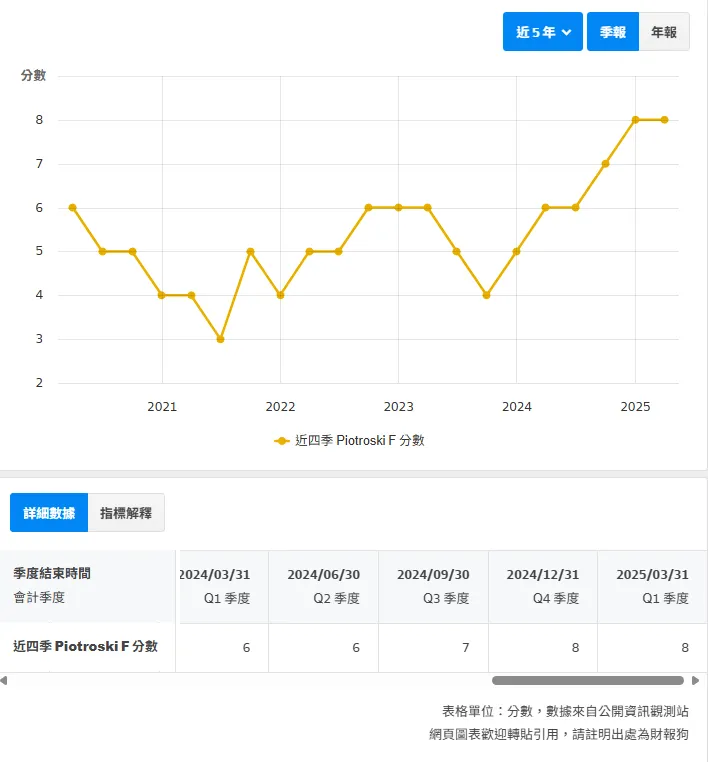Switch to 季報 quarterly view

pos(613,32)
